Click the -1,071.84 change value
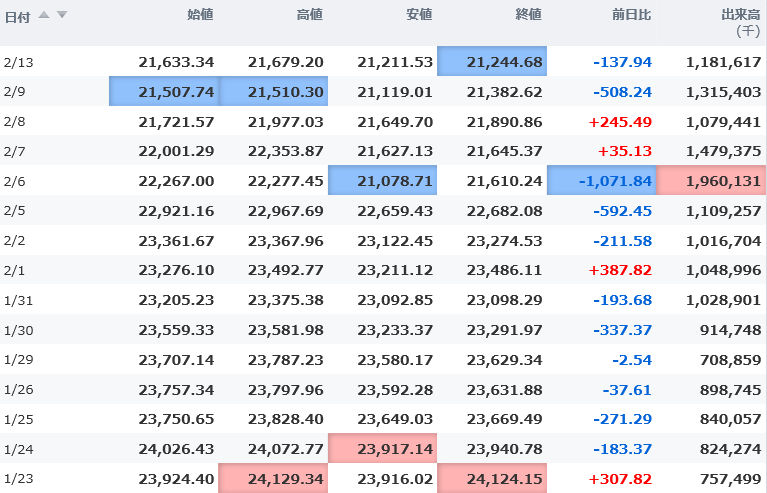This screenshot has width=767, height=493. tap(615, 181)
